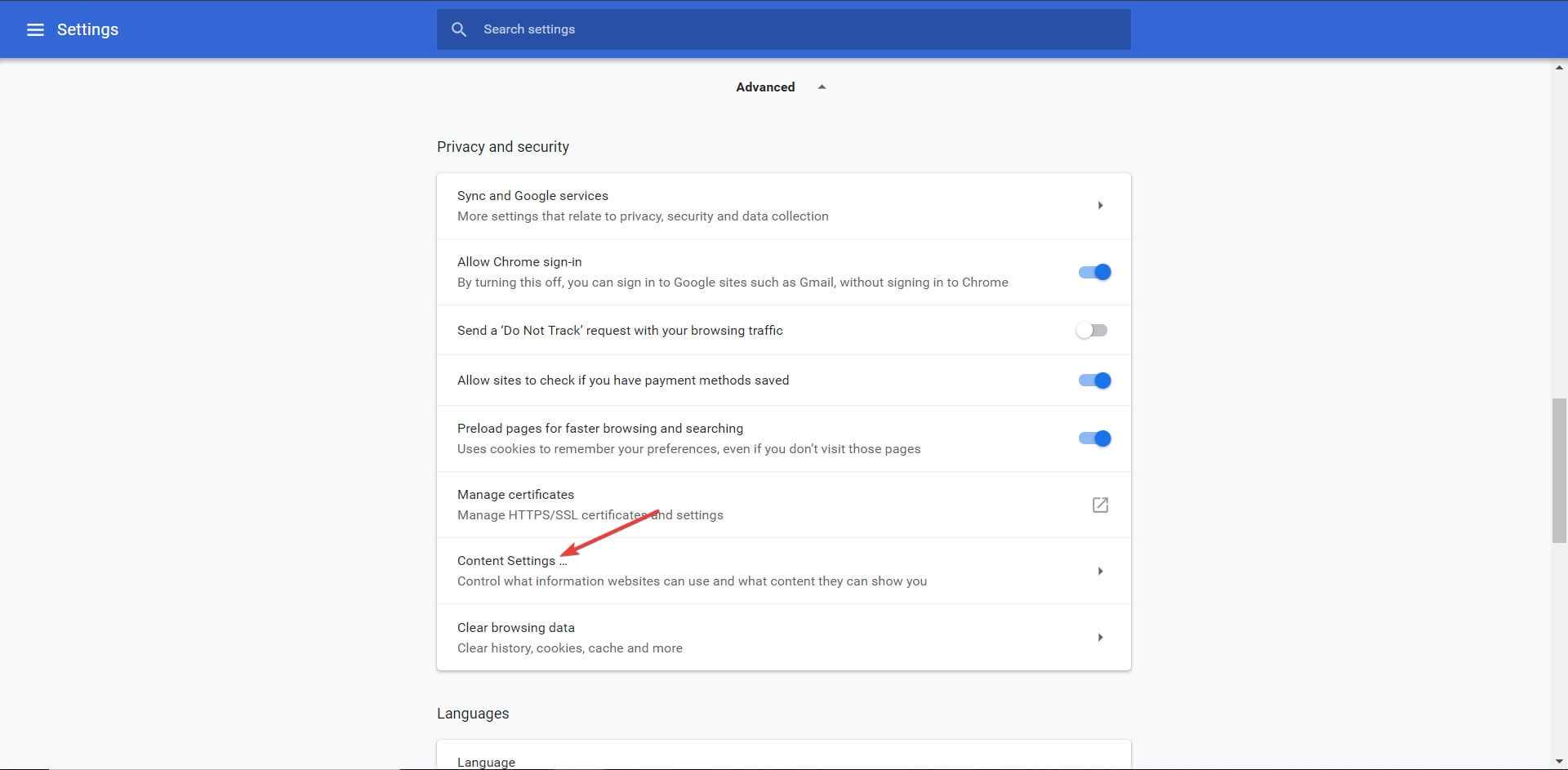Open Content Settings

[783, 571]
